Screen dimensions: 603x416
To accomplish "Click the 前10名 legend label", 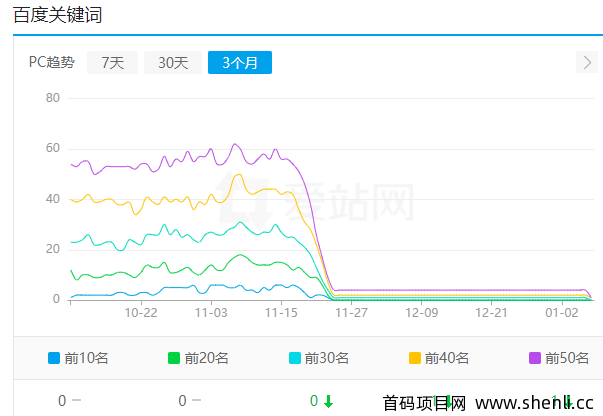I will coord(86,358).
